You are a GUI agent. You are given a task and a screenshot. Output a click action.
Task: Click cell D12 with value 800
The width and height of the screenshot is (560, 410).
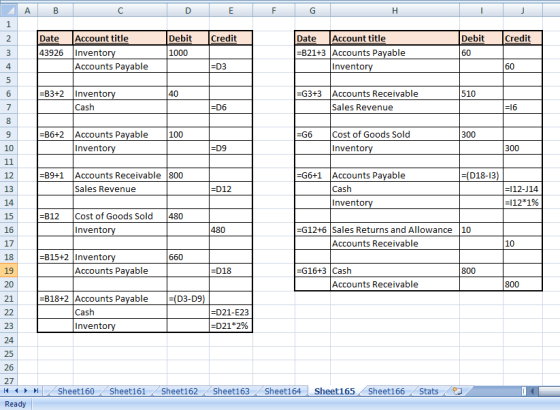188,175
